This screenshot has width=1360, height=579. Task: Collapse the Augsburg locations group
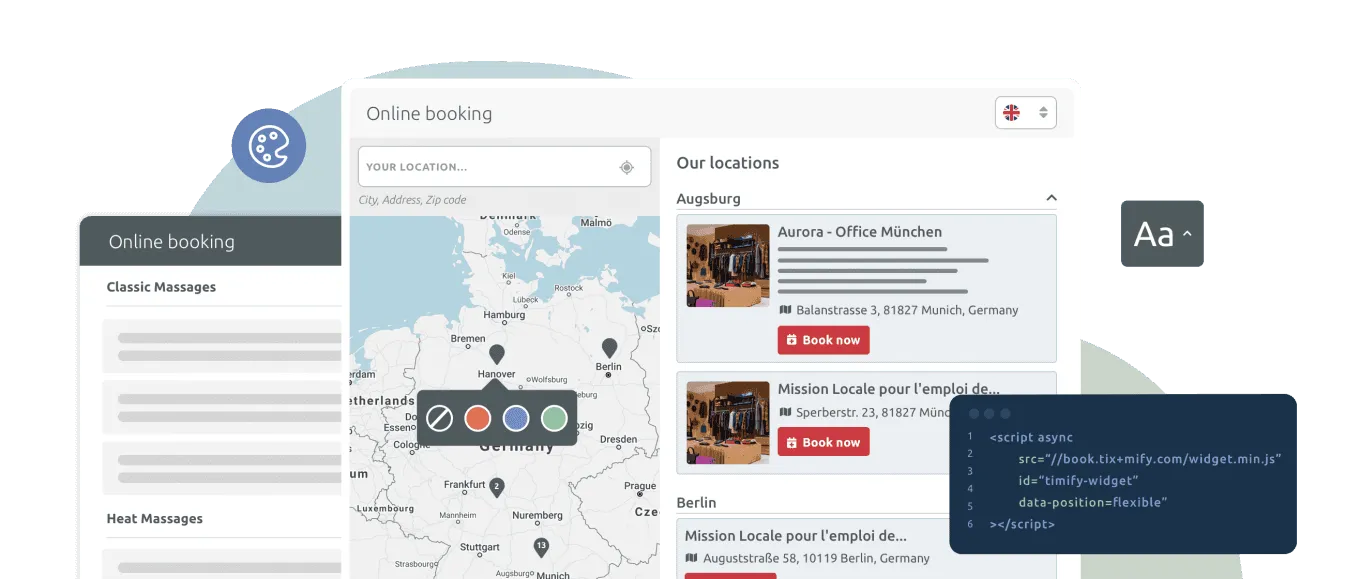coord(1051,198)
